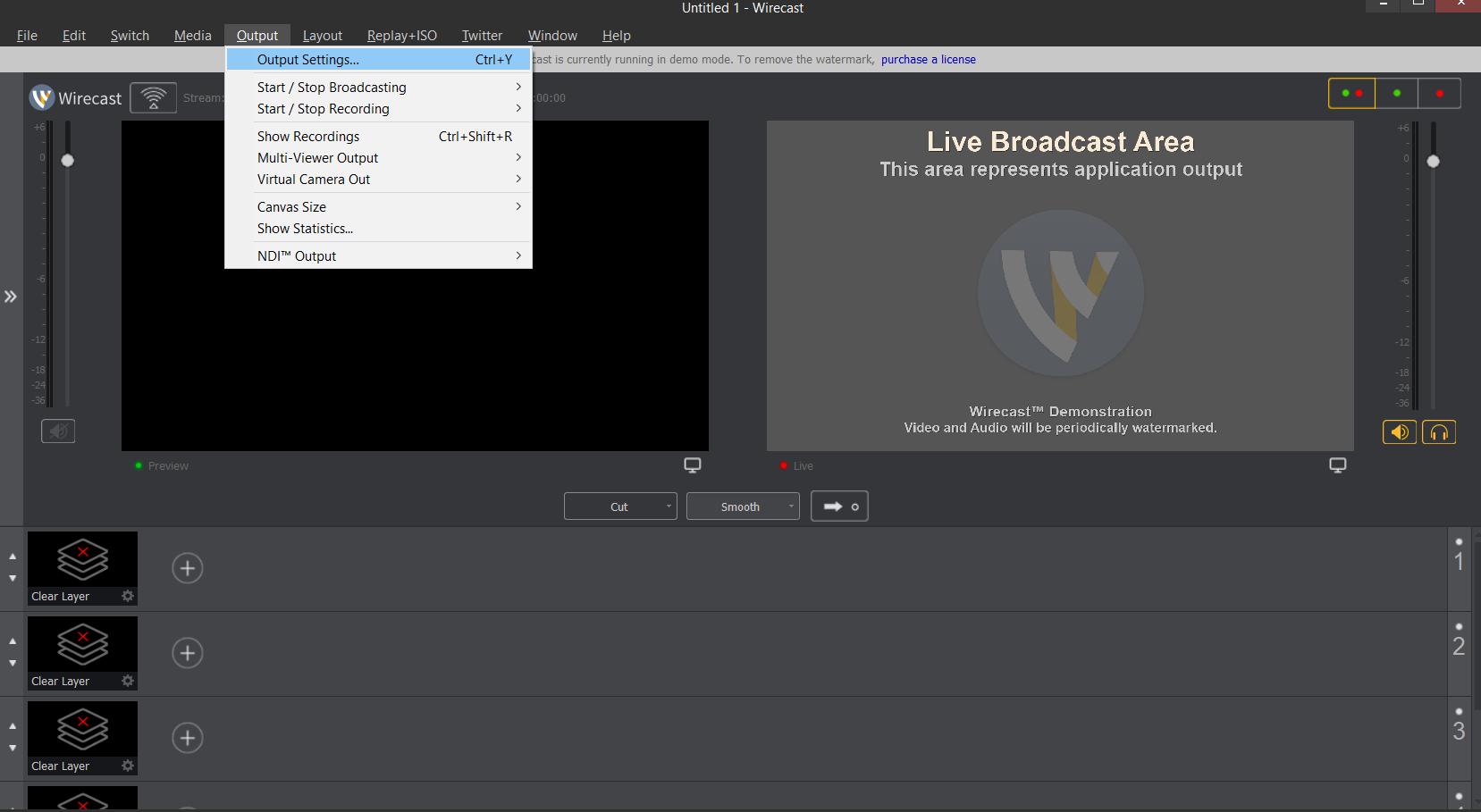This screenshot has width=1481, height=812.
Task: Open the Replay+ISO menu
Action: 402,36
